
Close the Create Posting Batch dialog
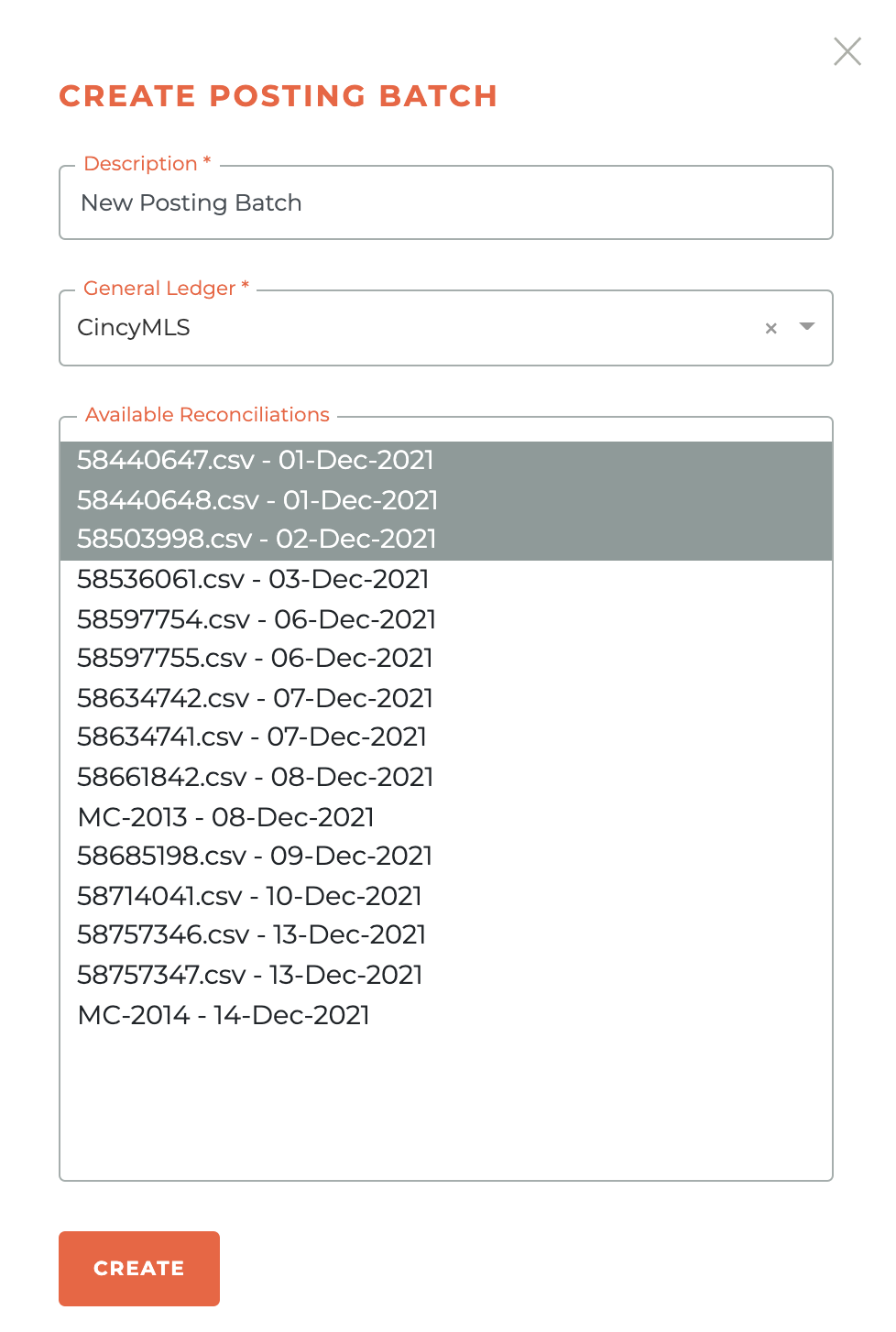pyautogui.click(x=847, y=52)
